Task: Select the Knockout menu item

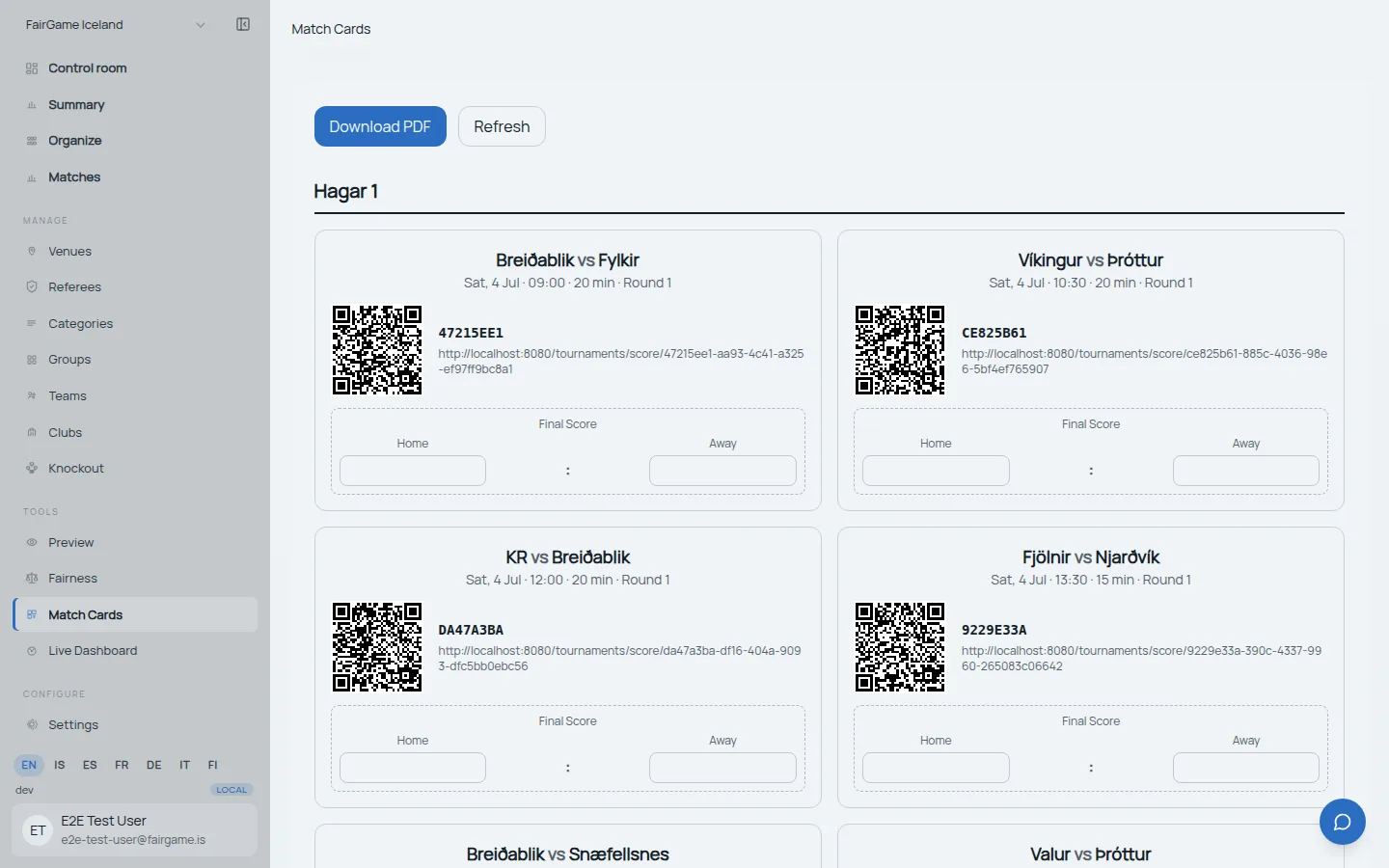Action: (135, 468)
